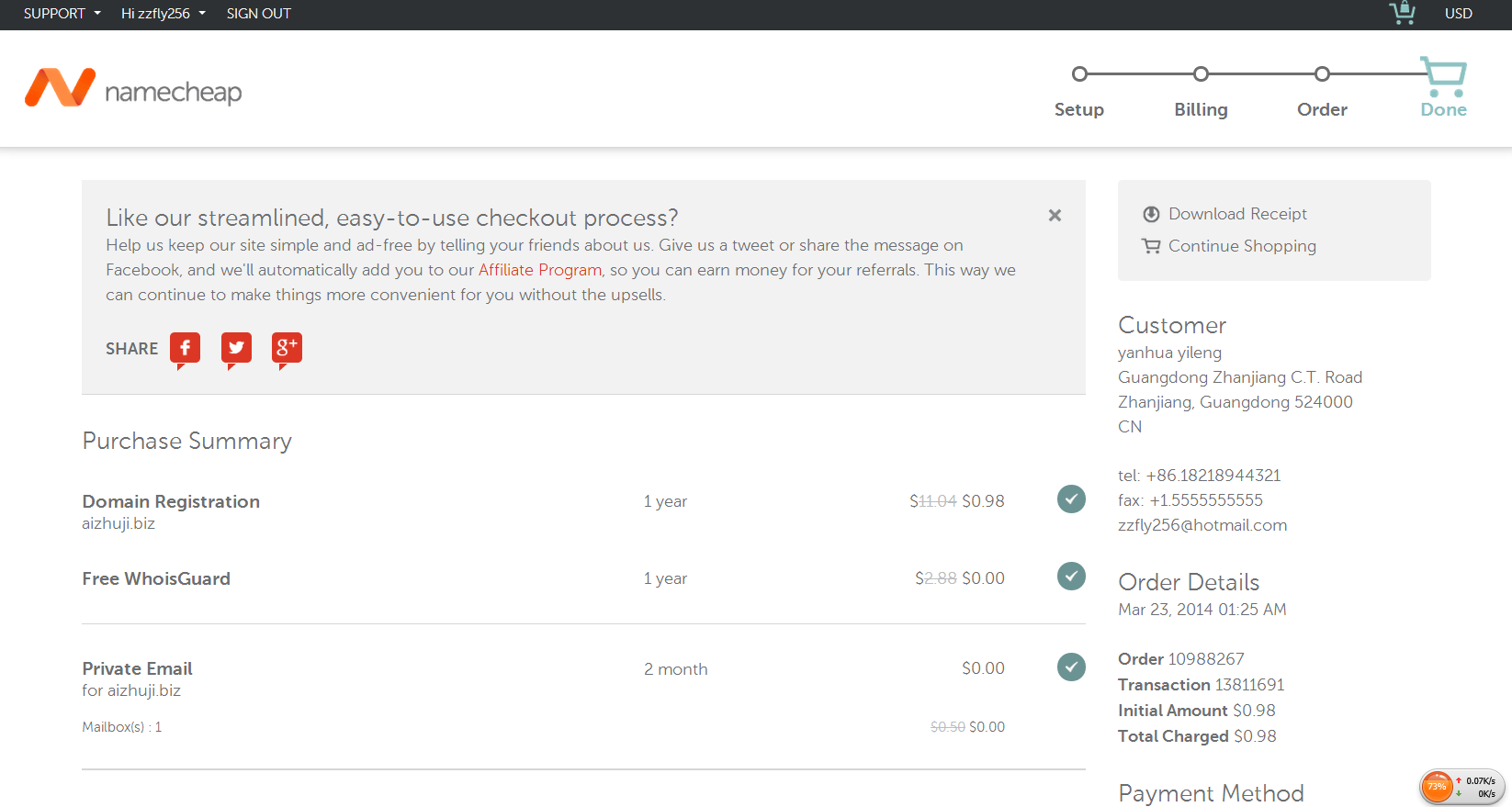Share on Google Plus

(287, 350)
